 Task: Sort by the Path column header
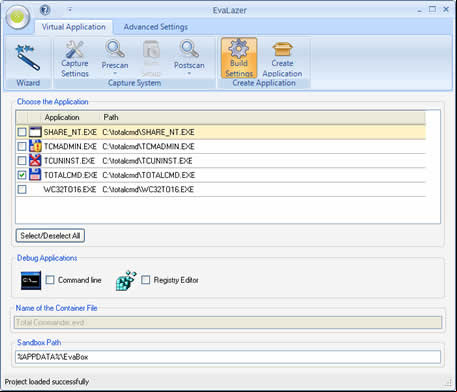(x=263, y=117)
